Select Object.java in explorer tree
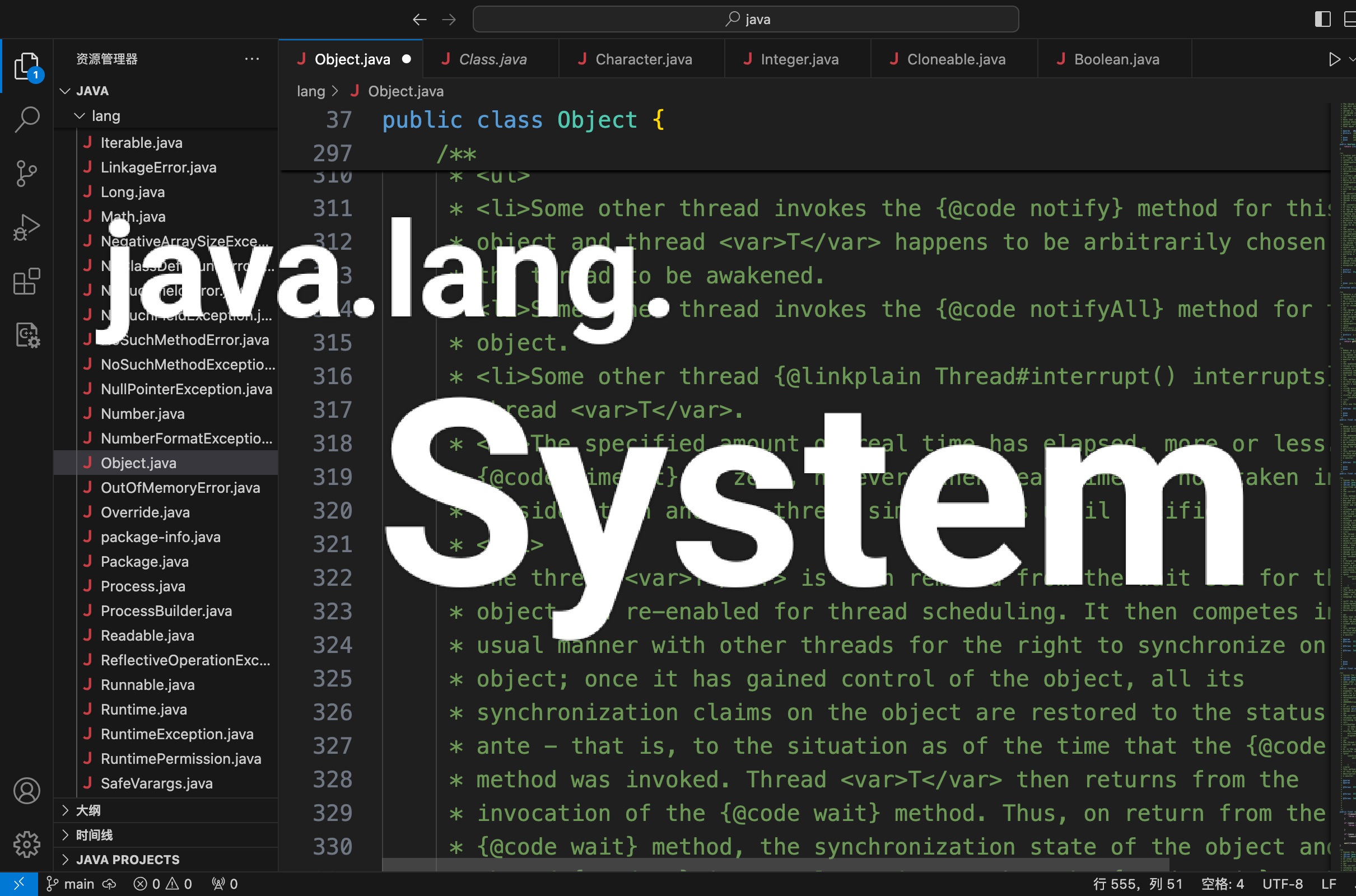Screen dimensions: 1356x896 click(166, 463)
